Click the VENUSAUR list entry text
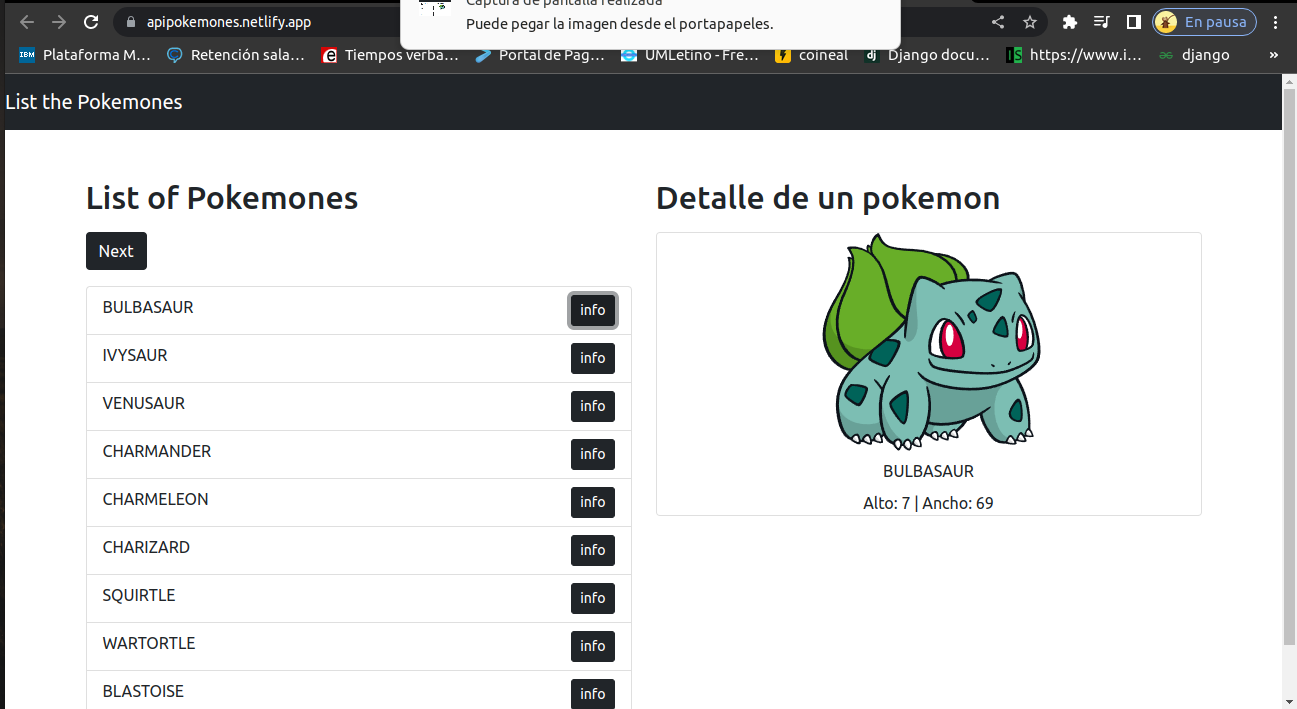The image size is (1297, 709). (x=144, y=403)
